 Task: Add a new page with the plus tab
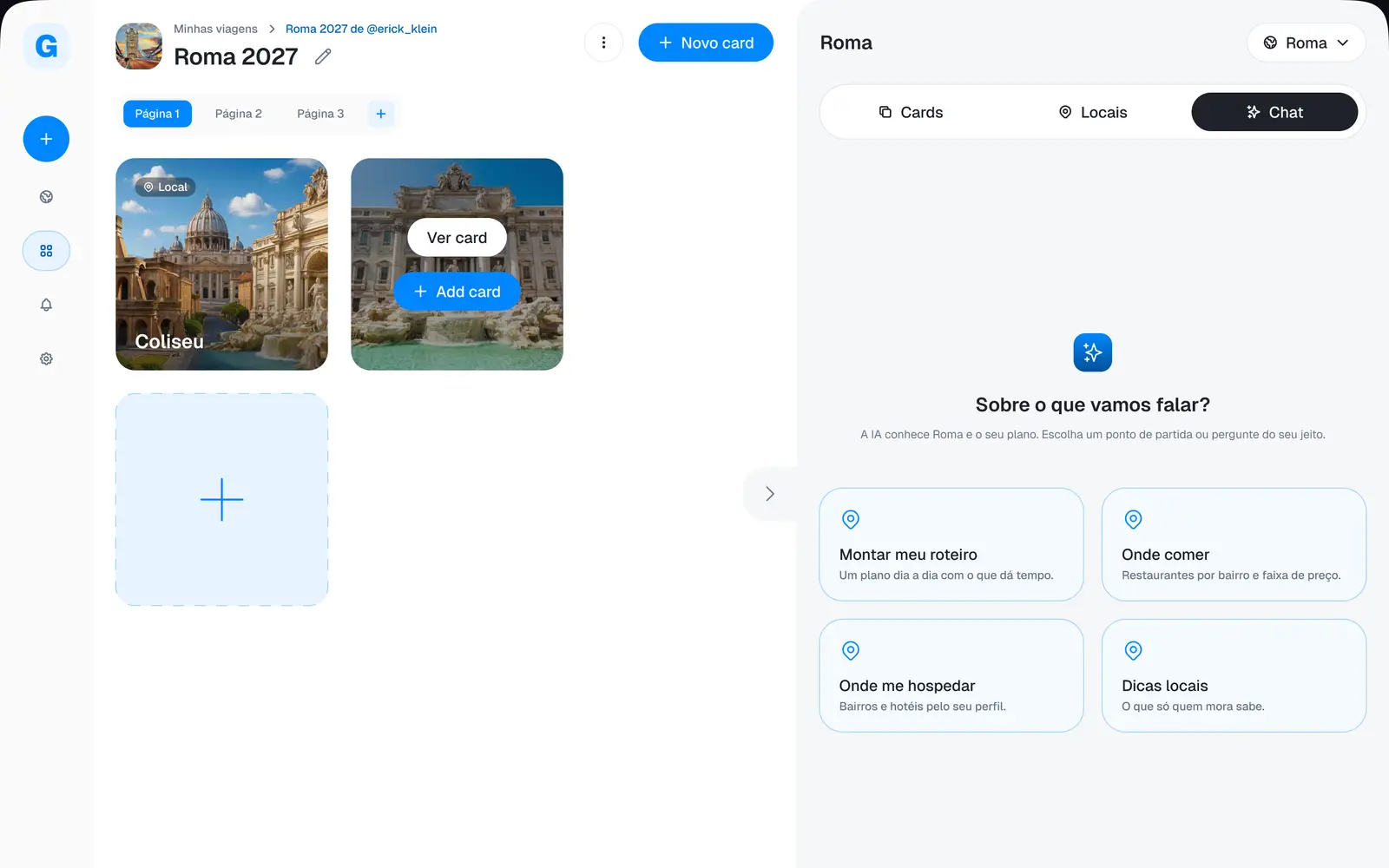[380, 114]
